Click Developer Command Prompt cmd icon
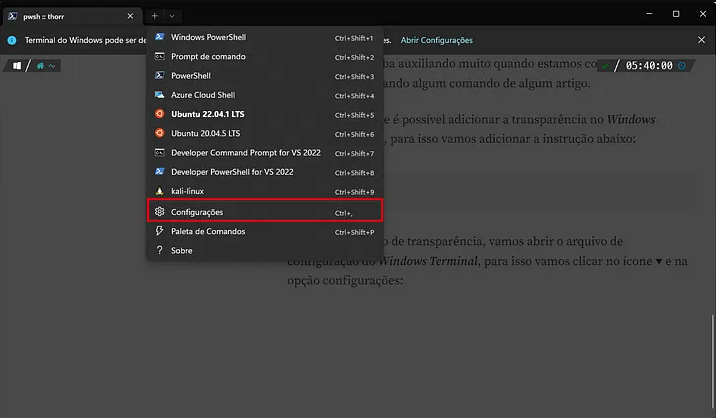The height and width of the screenshot is (418, 716). [159, 152]
